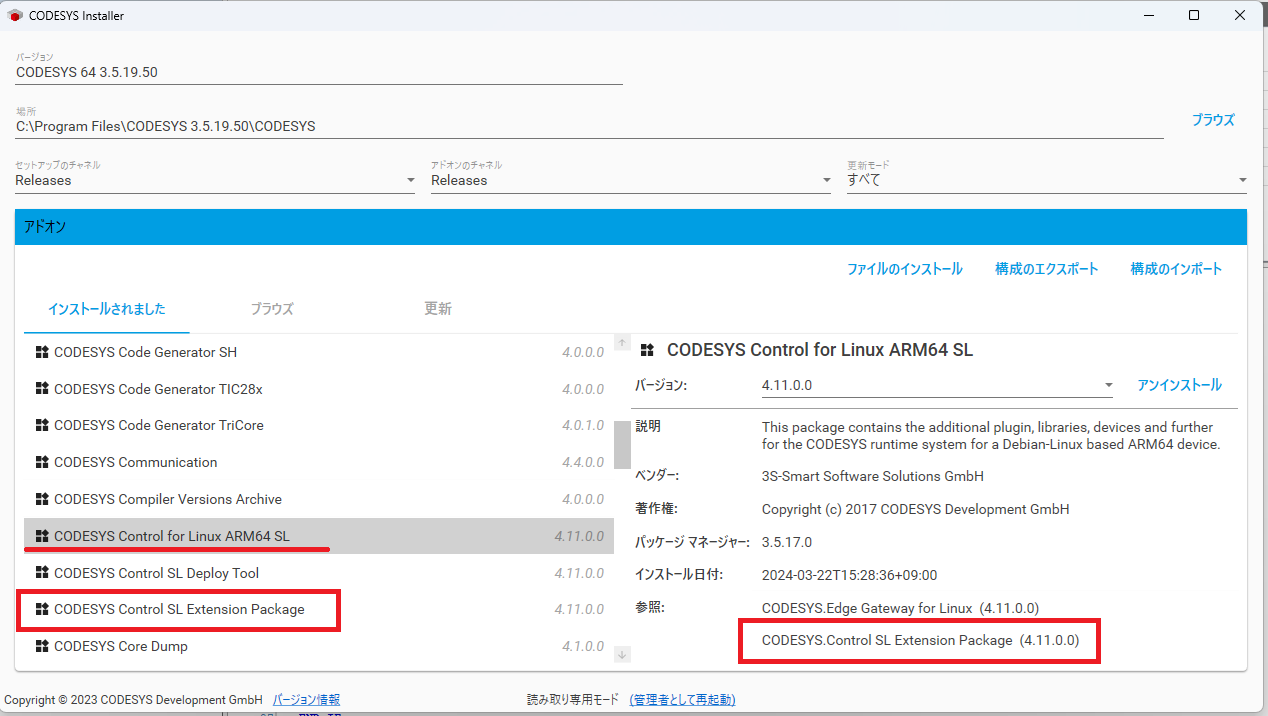Open the アドオンのチャネル Releases dropdown
Viewport: 1268px width, 716px height.
pos(825,179)
